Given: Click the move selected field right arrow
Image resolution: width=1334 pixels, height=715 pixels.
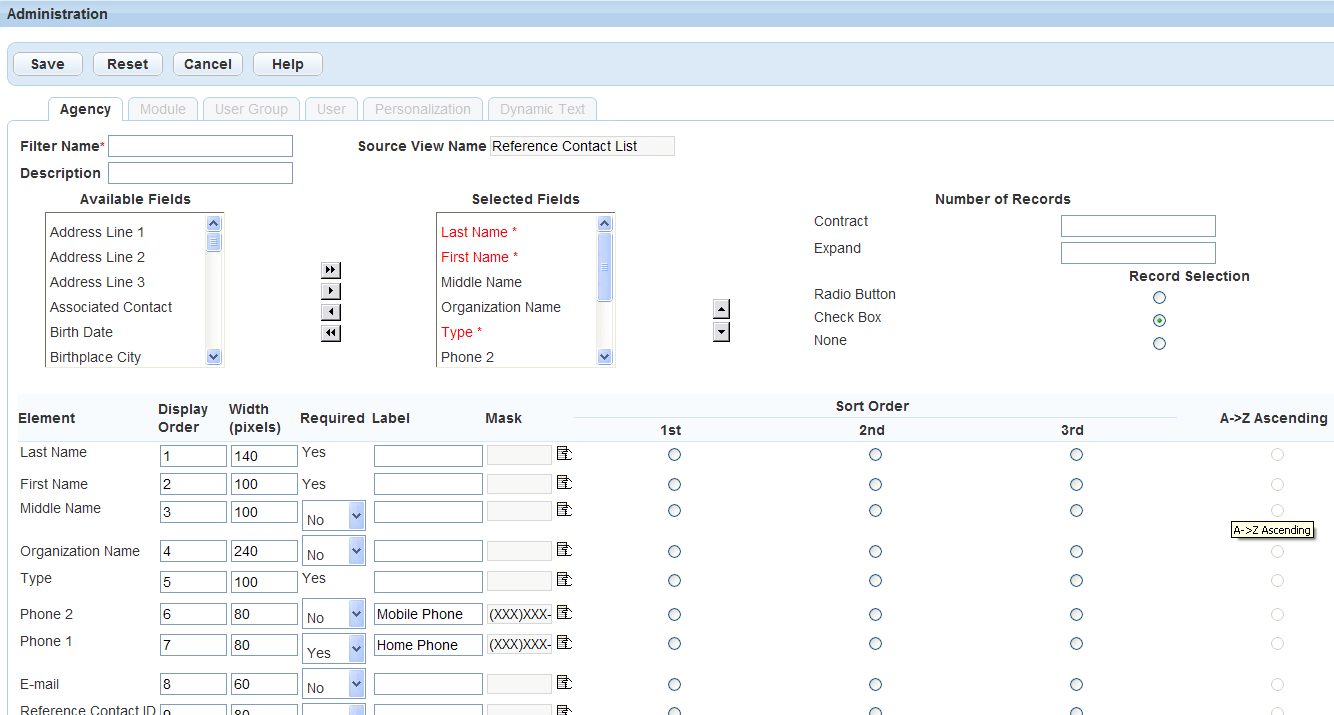Looking at the screenshot, I should (x=331, y=291).
